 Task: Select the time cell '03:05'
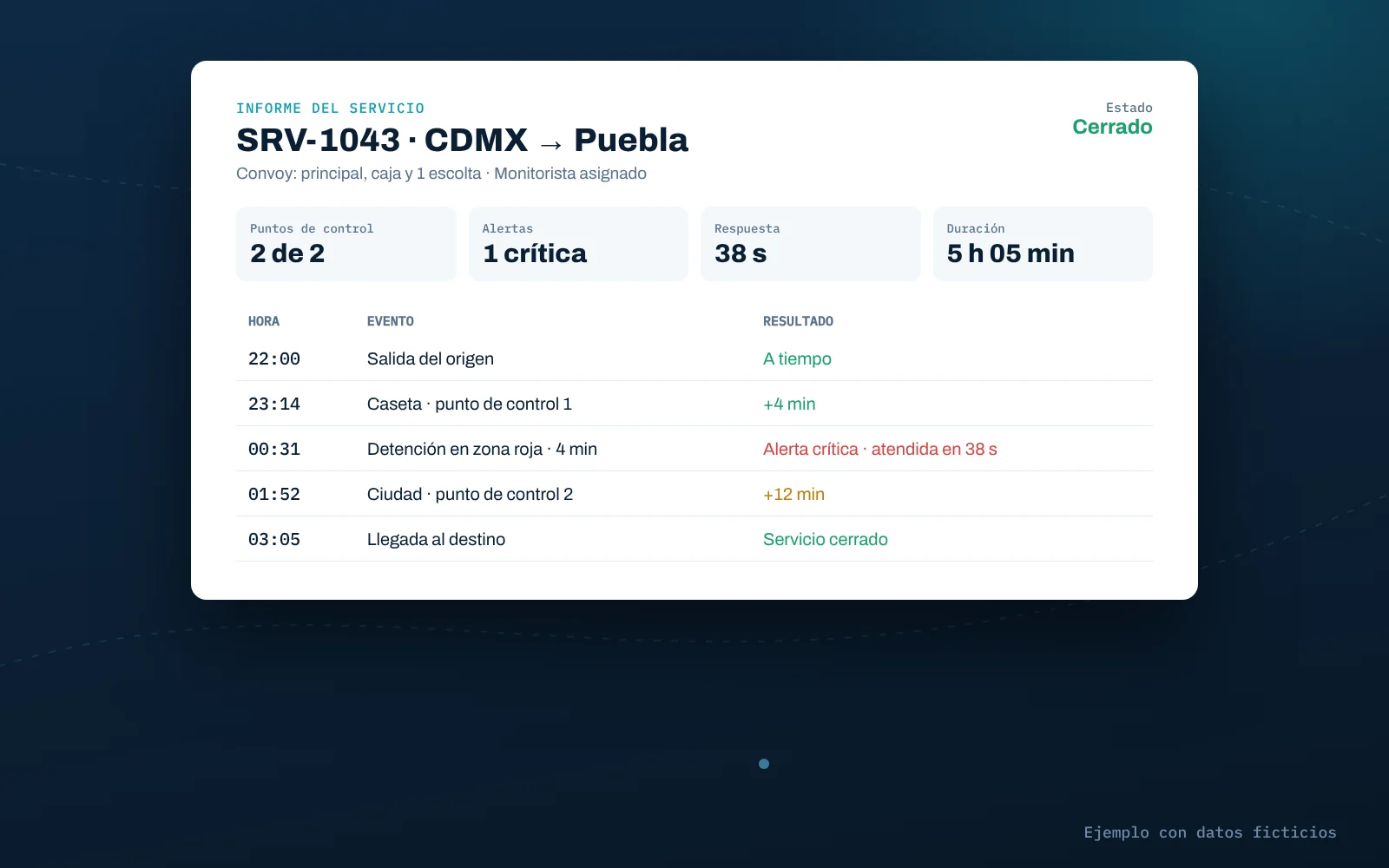(274, 539)
